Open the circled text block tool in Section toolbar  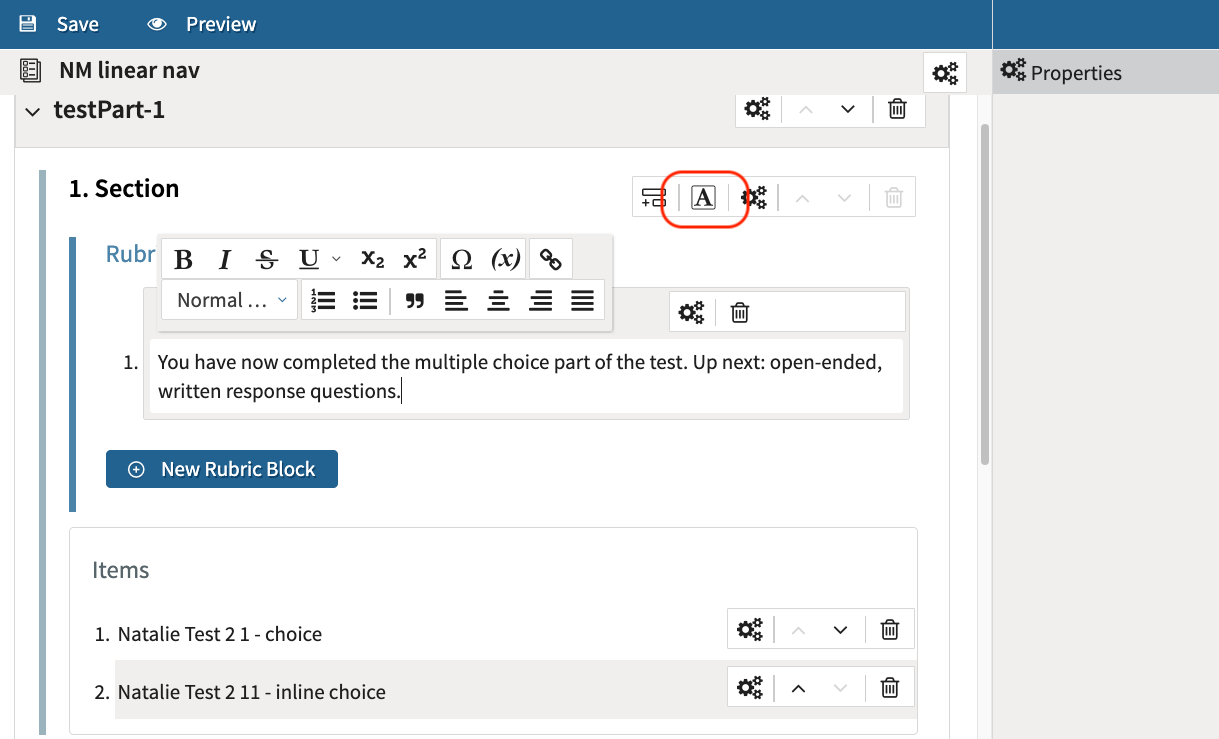[x=705, y=196]
